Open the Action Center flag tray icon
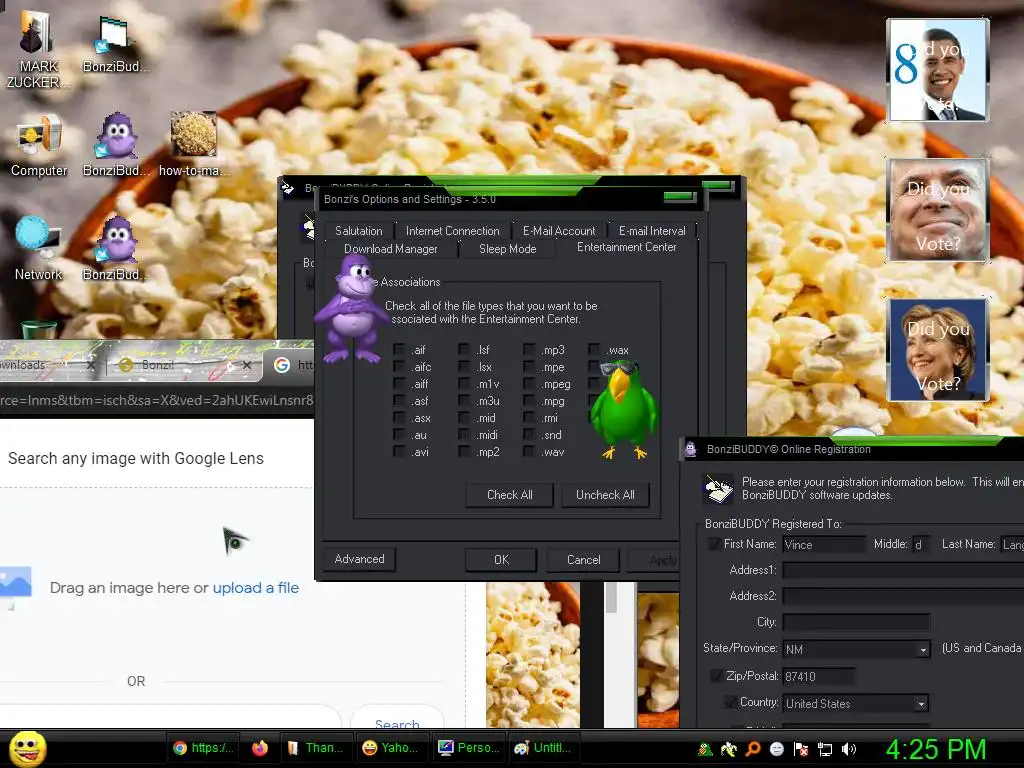This screenshot has width=1024, height=768. point(801,749)
